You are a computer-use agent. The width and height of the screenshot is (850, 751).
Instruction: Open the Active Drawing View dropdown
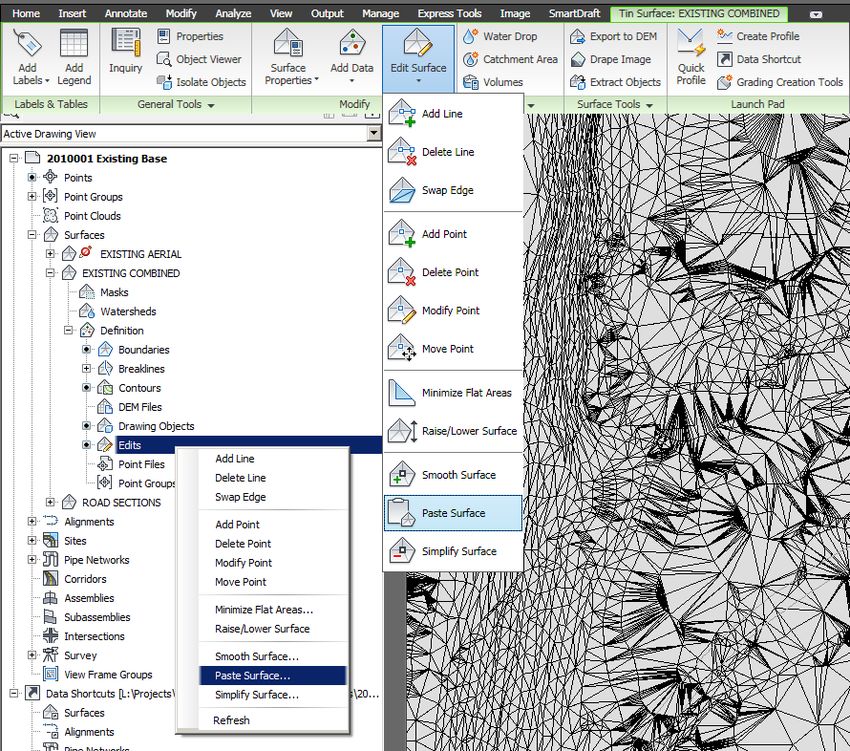pos(373,133)
